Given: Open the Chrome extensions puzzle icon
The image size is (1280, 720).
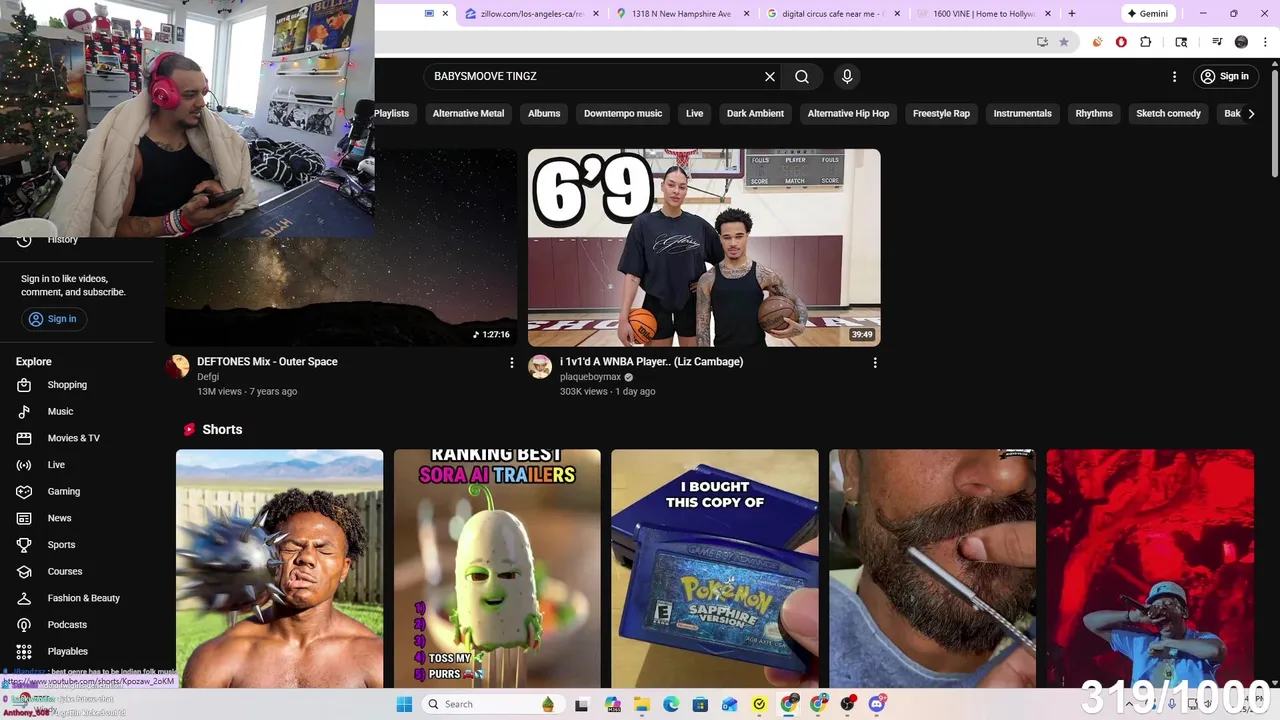Looking at the screenshot, I should tap(1146, 42).
